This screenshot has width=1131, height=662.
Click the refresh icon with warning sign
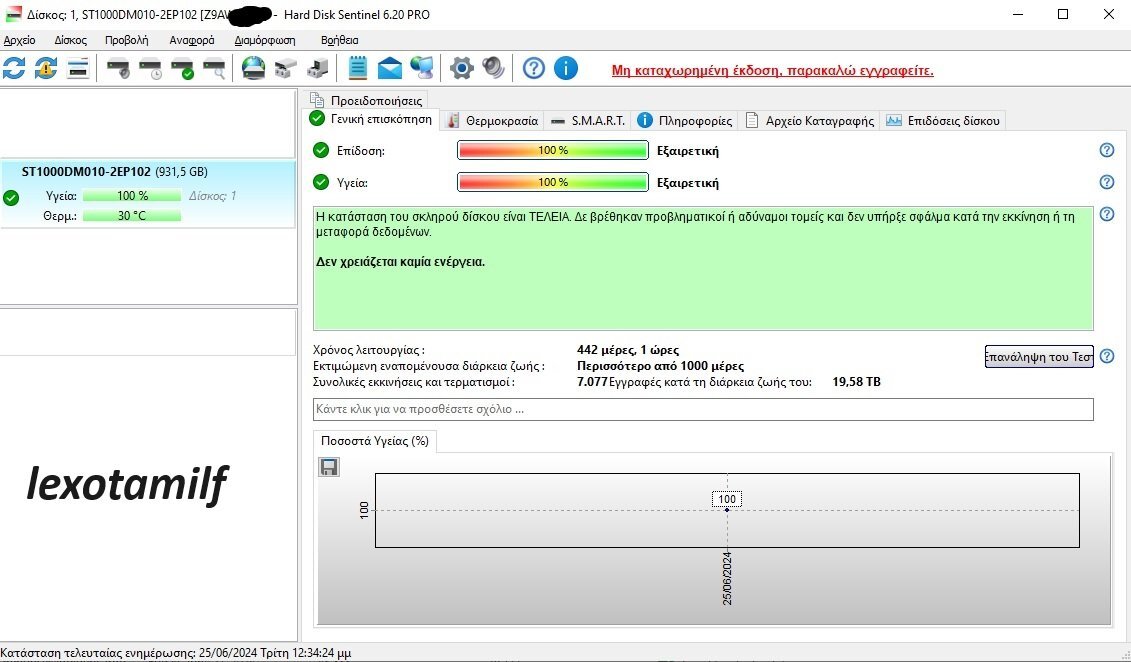pos(46,69)
